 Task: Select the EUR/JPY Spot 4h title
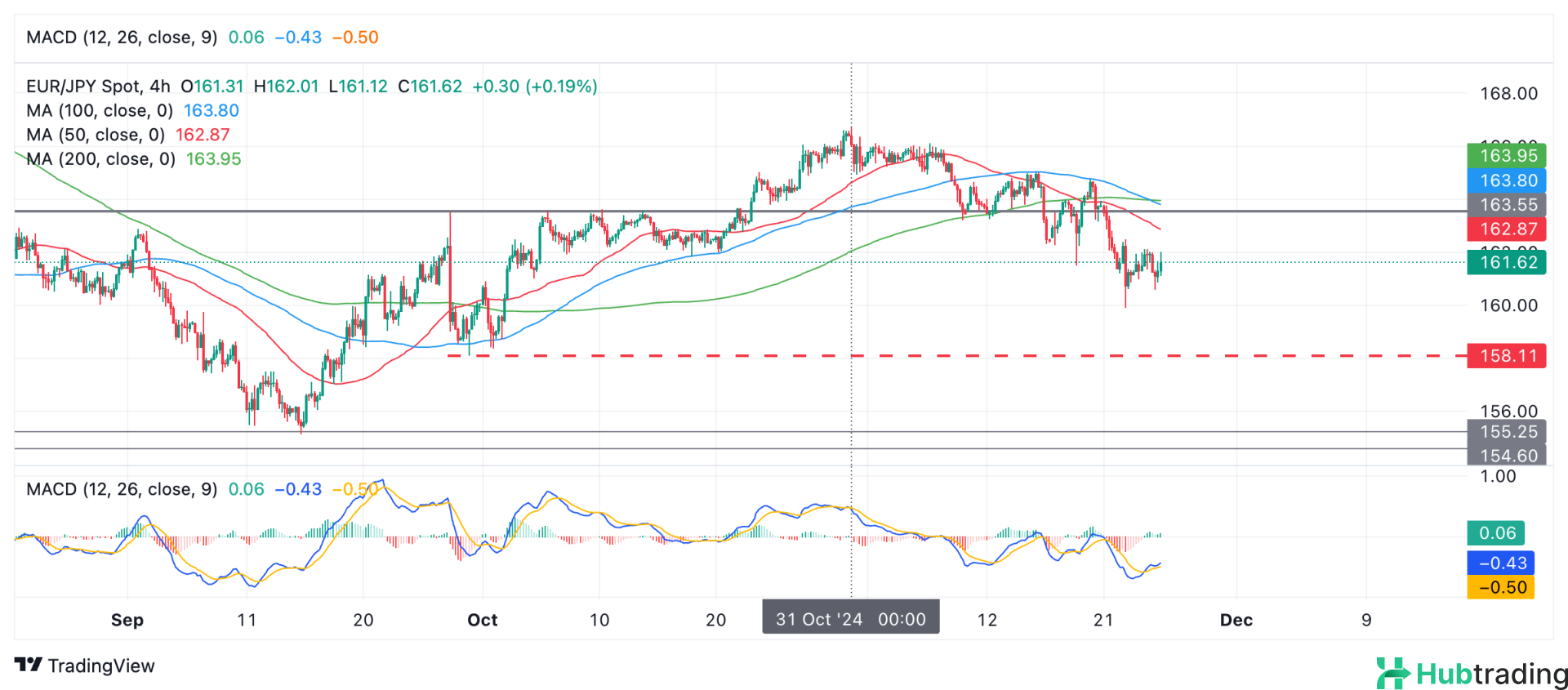coord(98,87)
